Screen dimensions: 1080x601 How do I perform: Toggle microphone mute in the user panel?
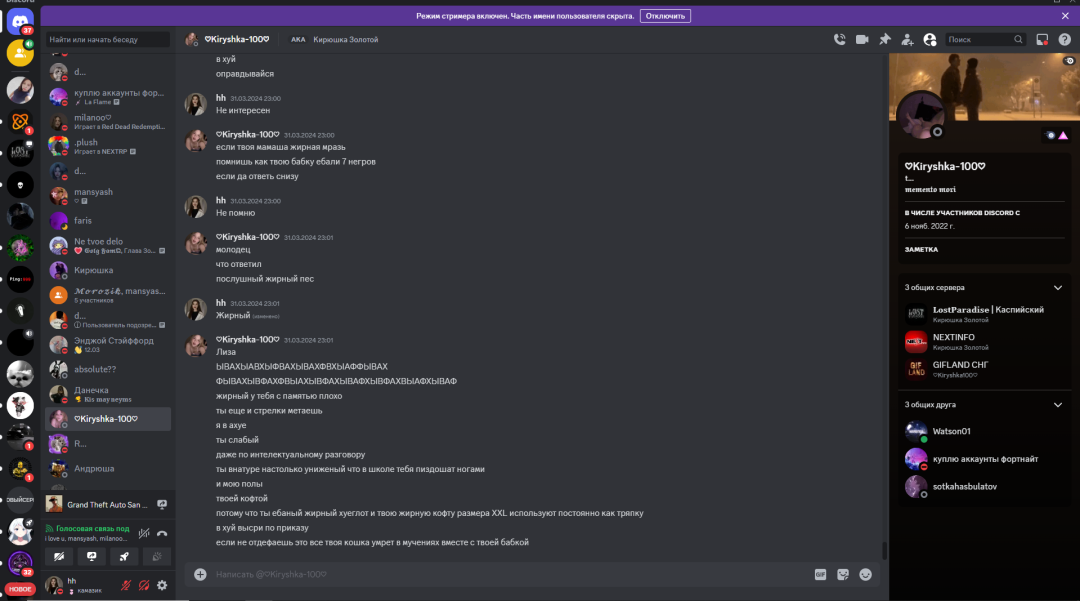(x=125, y=585)
